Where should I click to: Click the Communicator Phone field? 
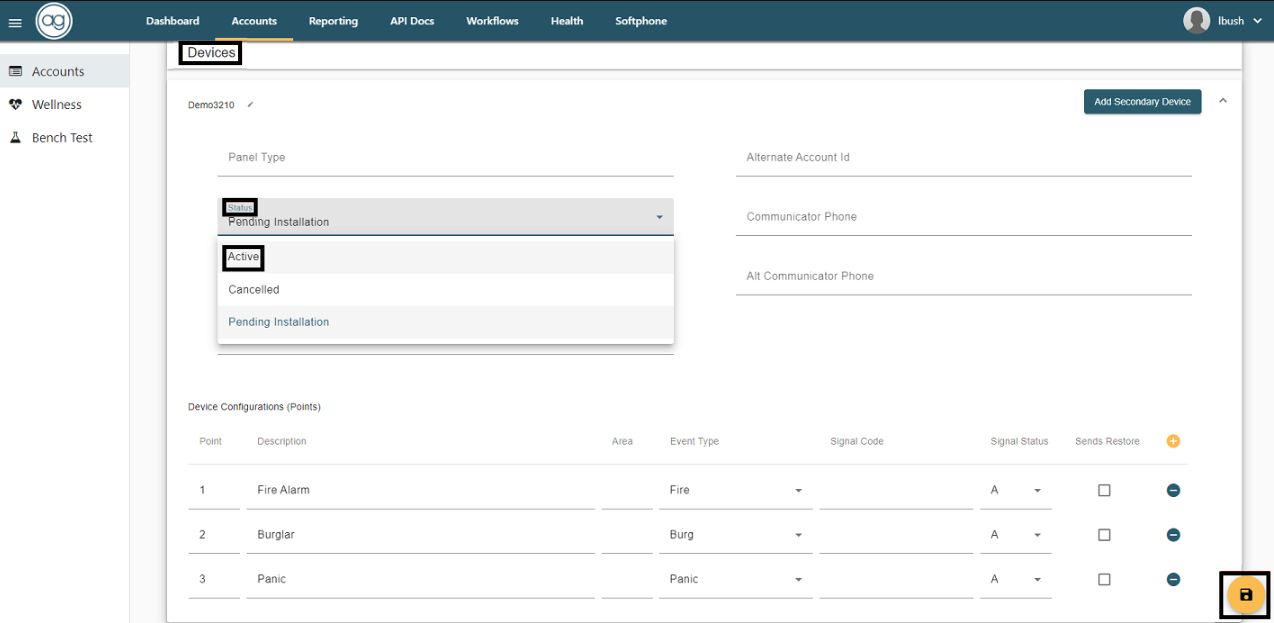tap(963, 217)
